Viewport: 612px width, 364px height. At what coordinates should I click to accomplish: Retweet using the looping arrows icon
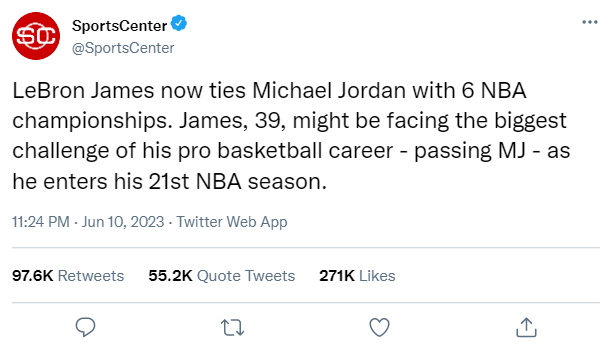[x=232, y=327]
